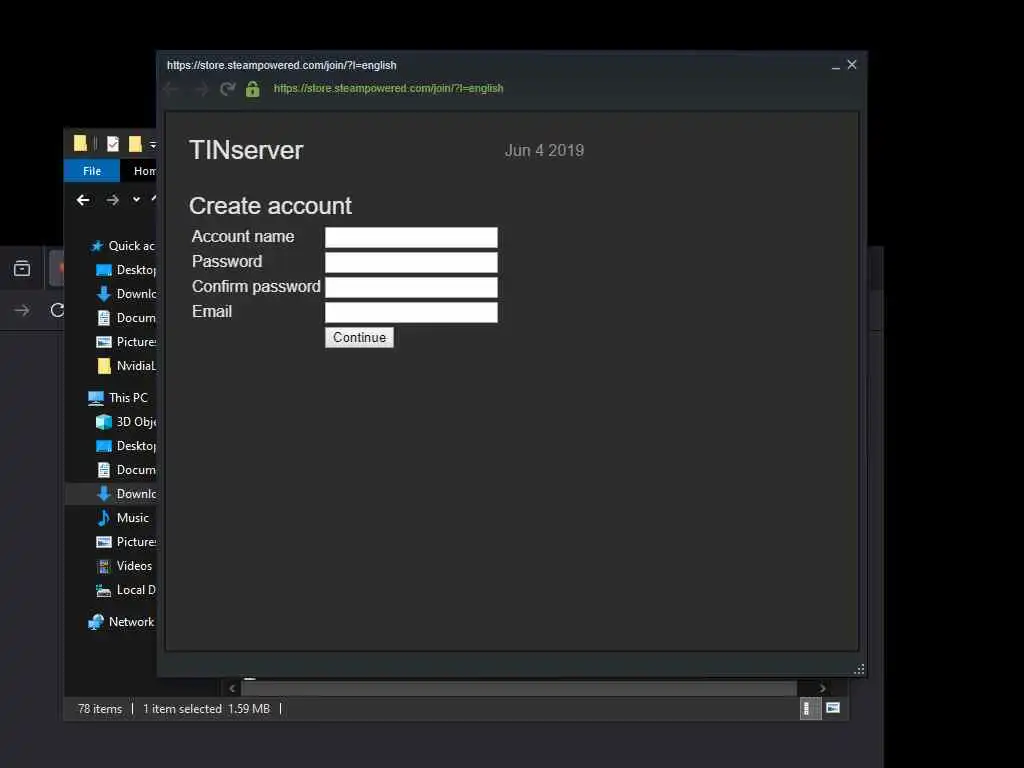
Task: Select Quick access in Explorer tree
Action: 123,246
